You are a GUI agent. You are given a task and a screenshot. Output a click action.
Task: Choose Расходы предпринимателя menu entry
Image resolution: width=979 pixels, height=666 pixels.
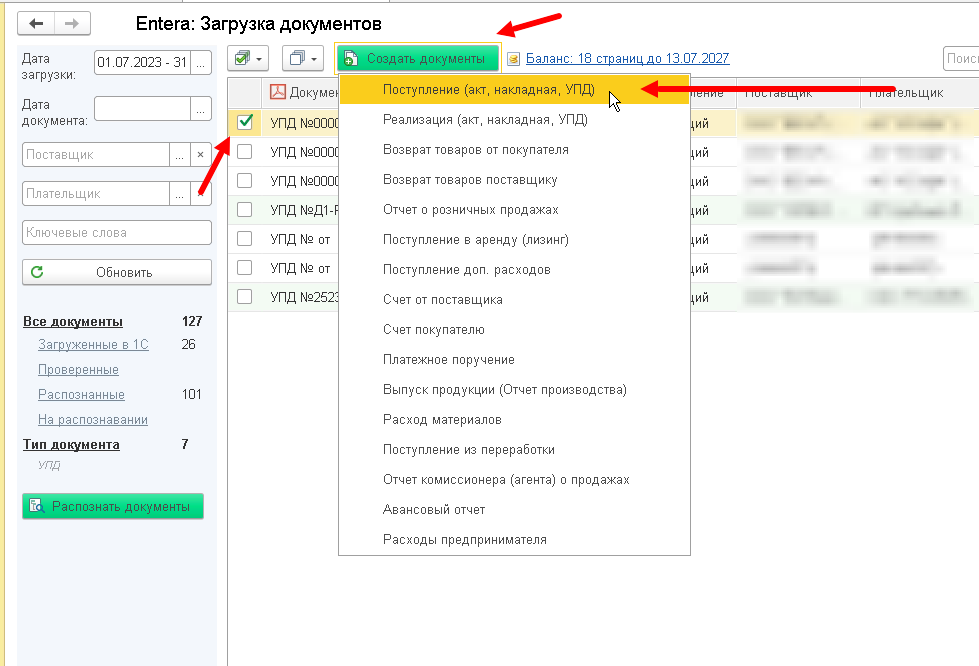(x=514, y=539)
